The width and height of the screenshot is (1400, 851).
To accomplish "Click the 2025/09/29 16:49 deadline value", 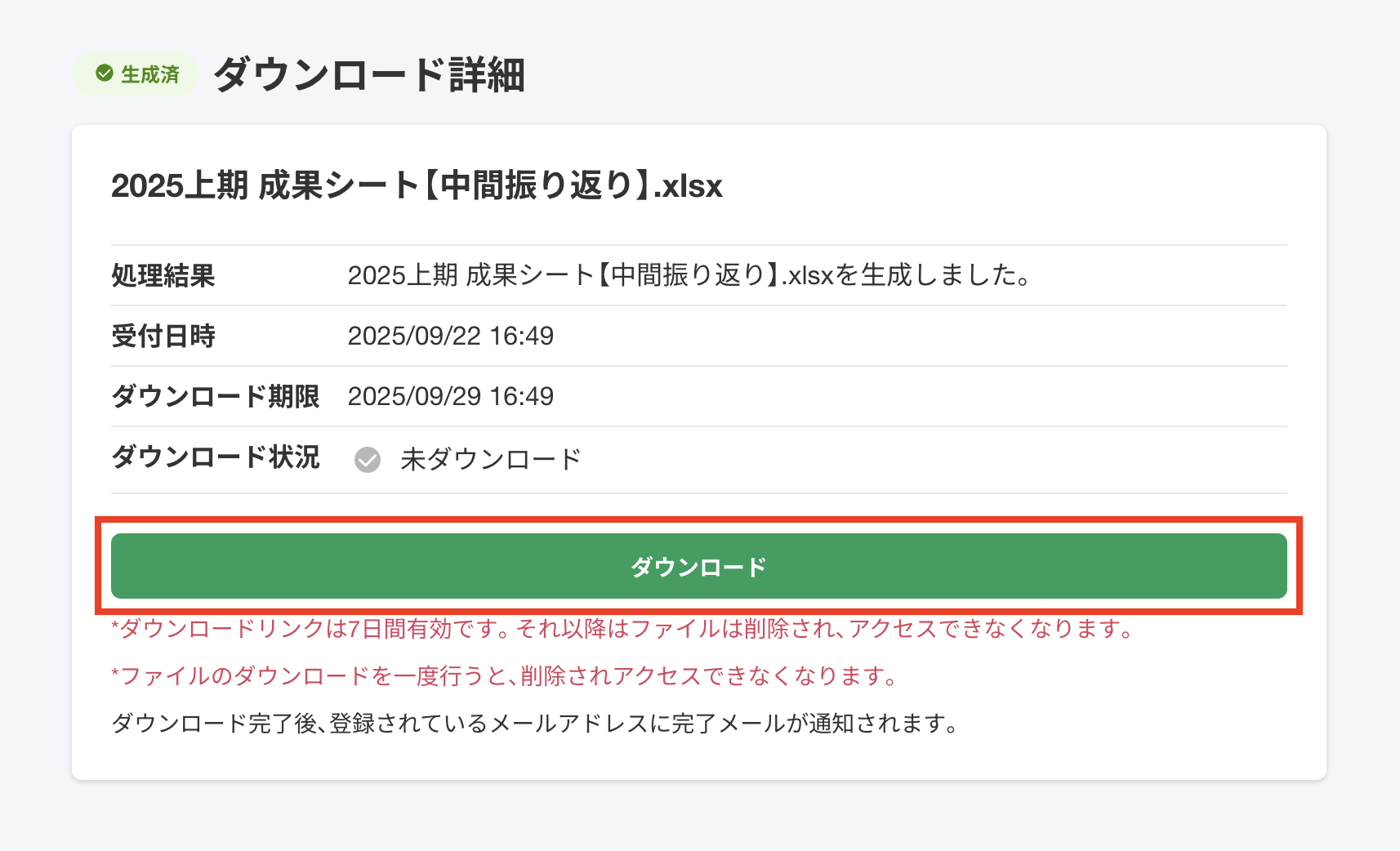I will tap(451, 396).
